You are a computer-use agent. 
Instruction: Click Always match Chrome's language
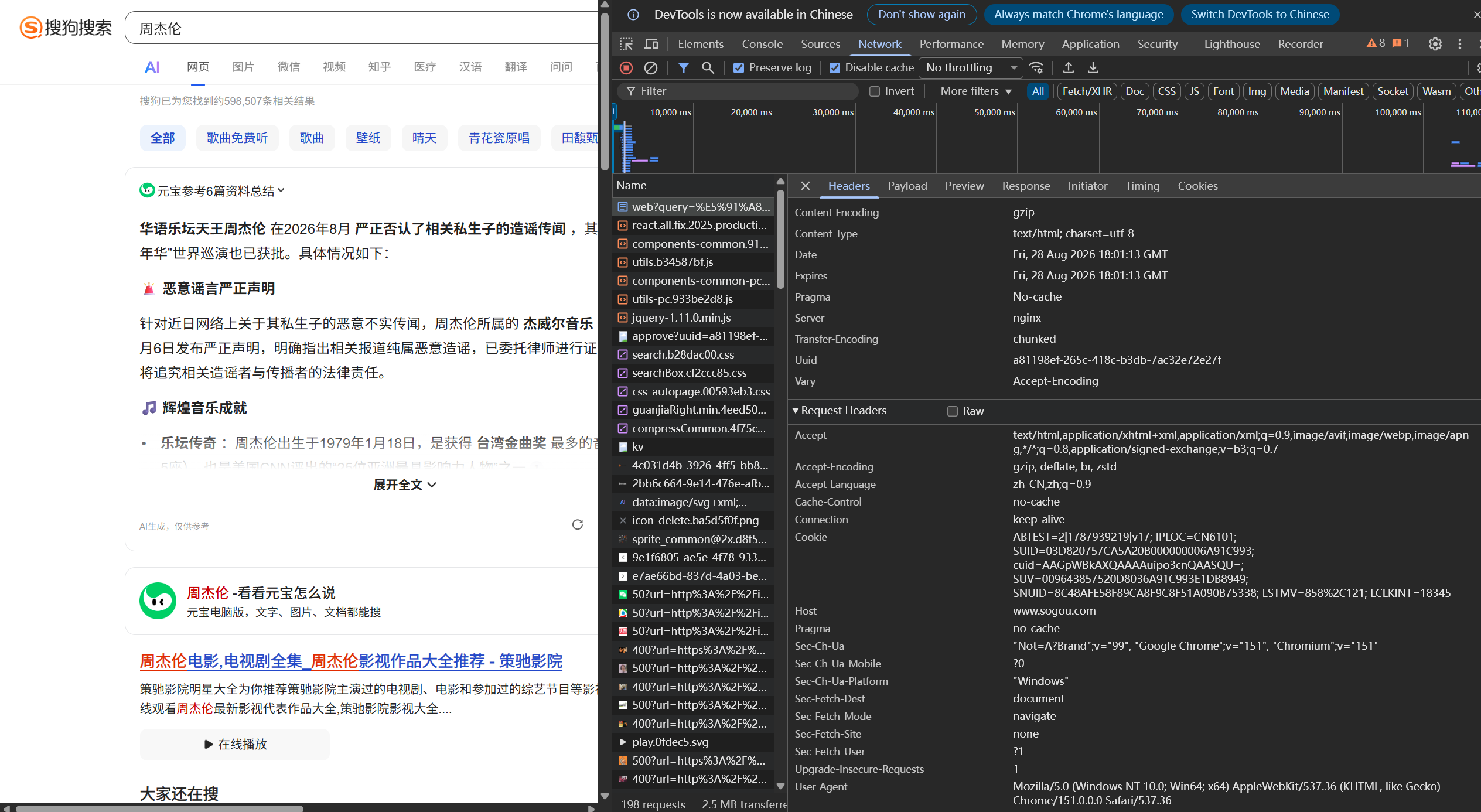1079,15
